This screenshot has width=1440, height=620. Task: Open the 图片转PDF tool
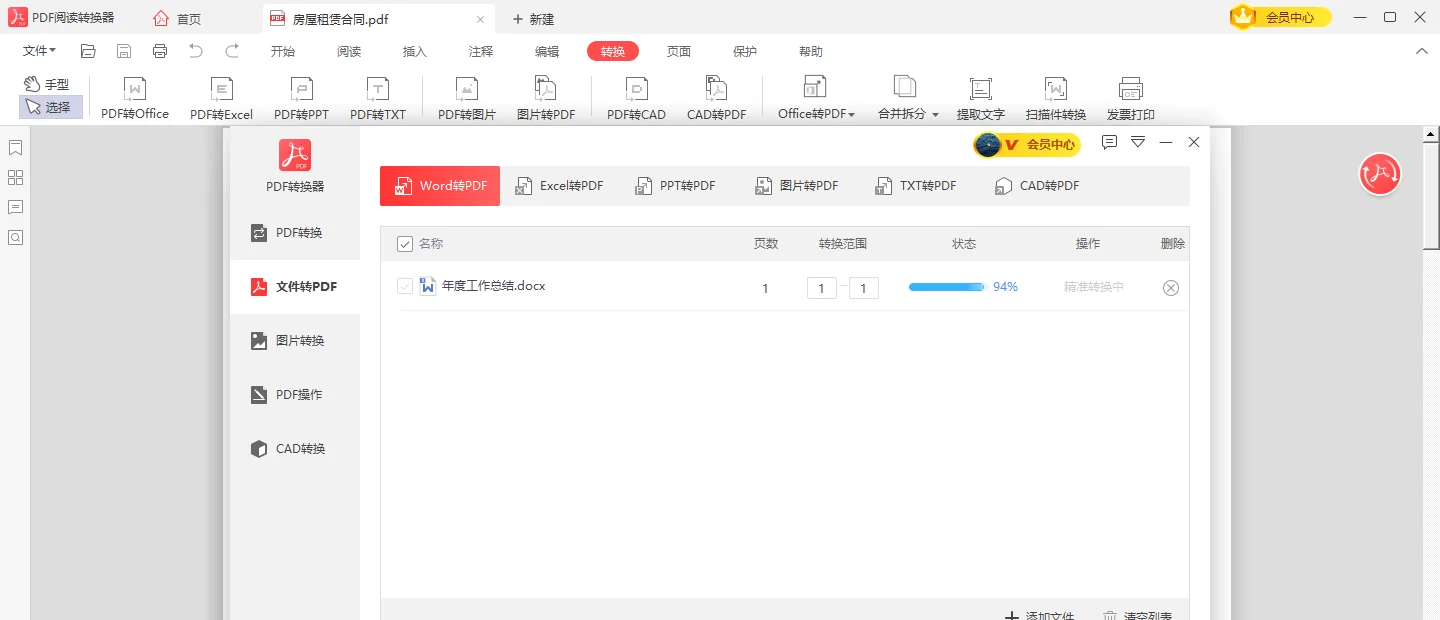546,99
